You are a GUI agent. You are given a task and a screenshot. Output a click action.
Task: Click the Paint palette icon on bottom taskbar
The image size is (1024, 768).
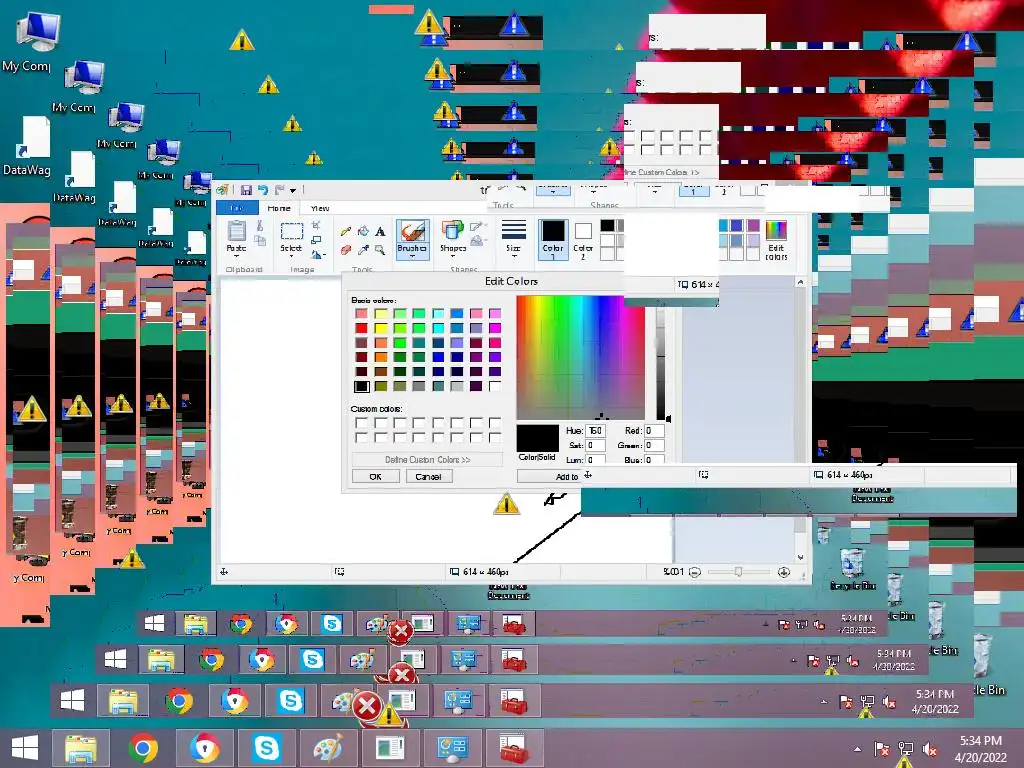[328, 748]
